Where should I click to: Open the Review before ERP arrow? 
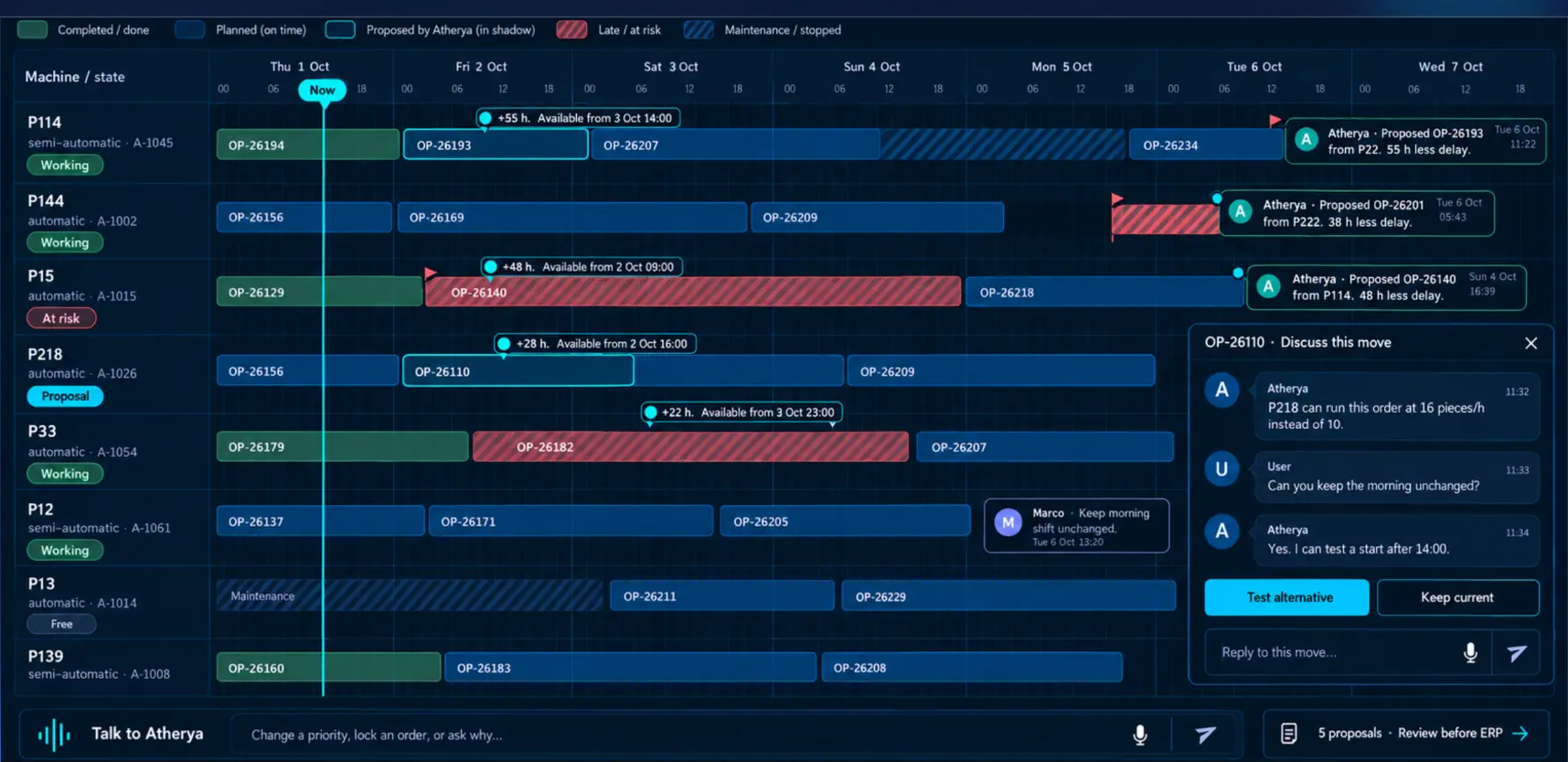(1520, 733)
